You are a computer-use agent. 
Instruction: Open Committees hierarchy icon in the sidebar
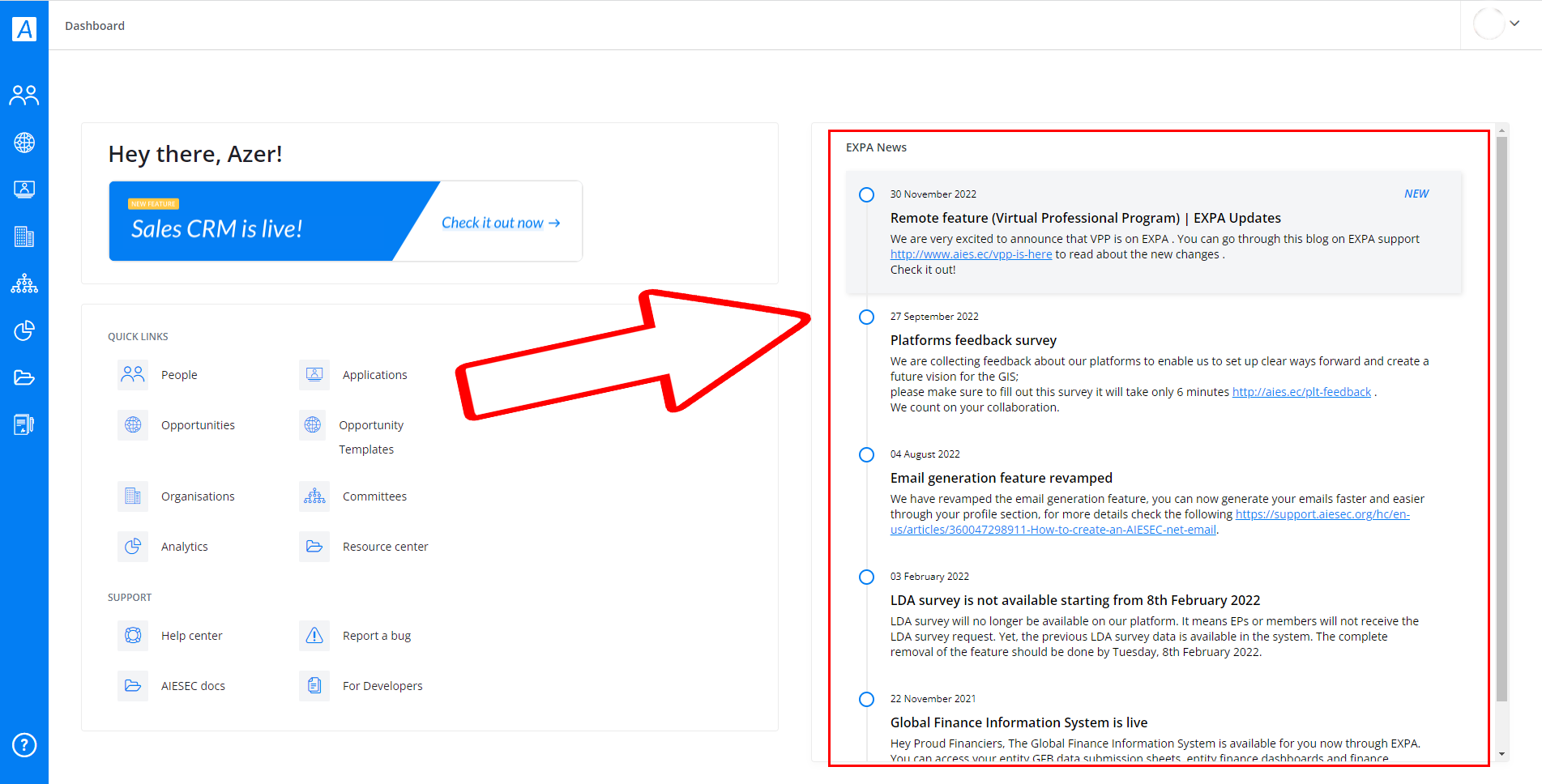pos(24,283)
